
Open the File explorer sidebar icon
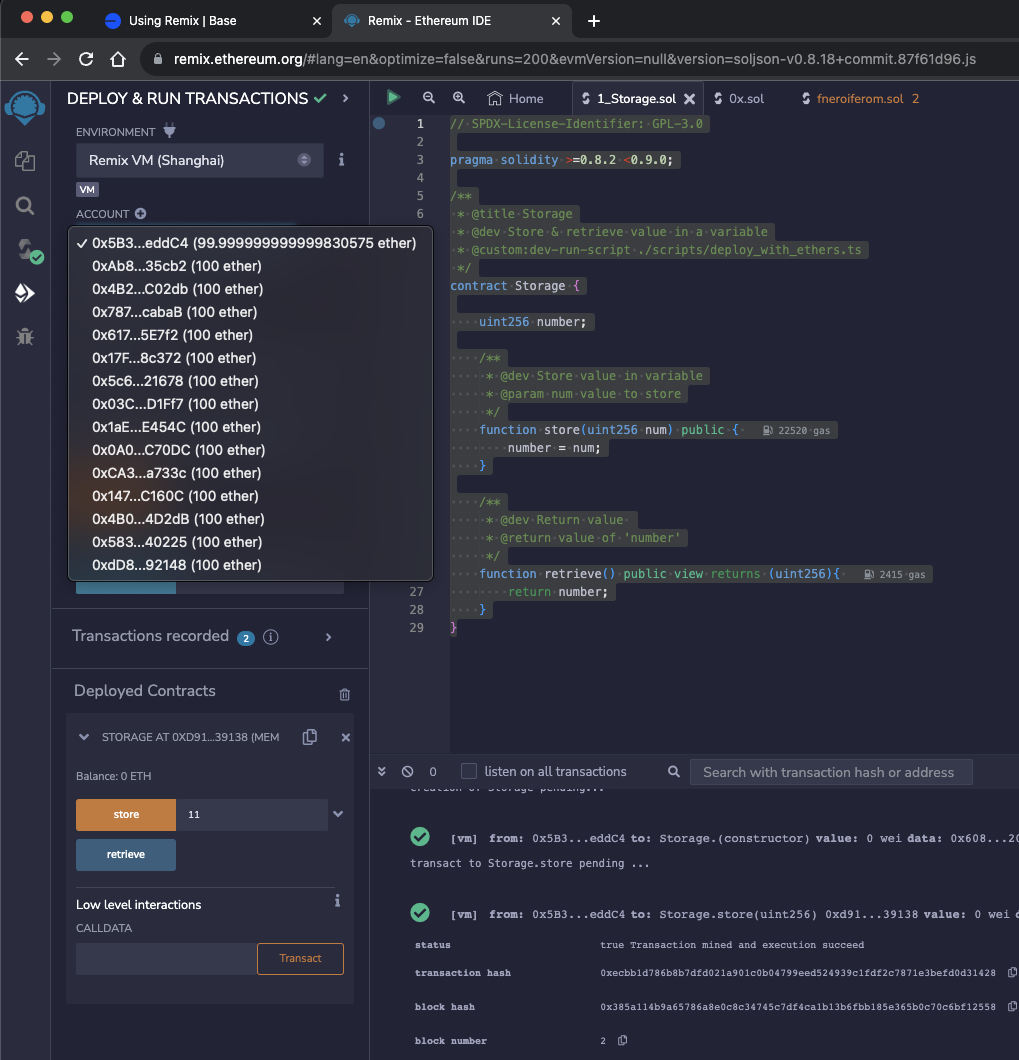click(25, 161)
